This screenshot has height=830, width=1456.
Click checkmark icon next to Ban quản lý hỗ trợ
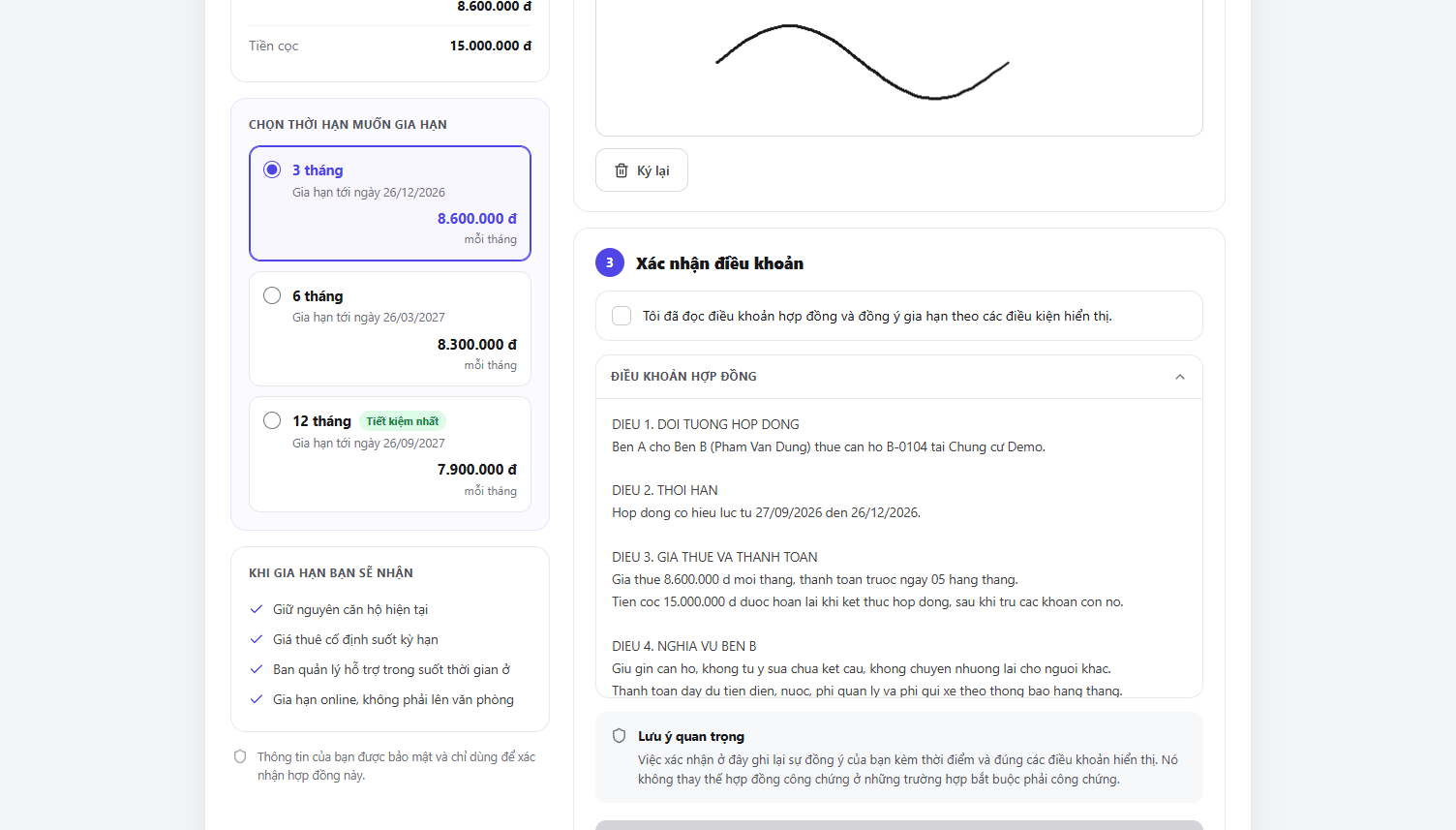point(257,669)
